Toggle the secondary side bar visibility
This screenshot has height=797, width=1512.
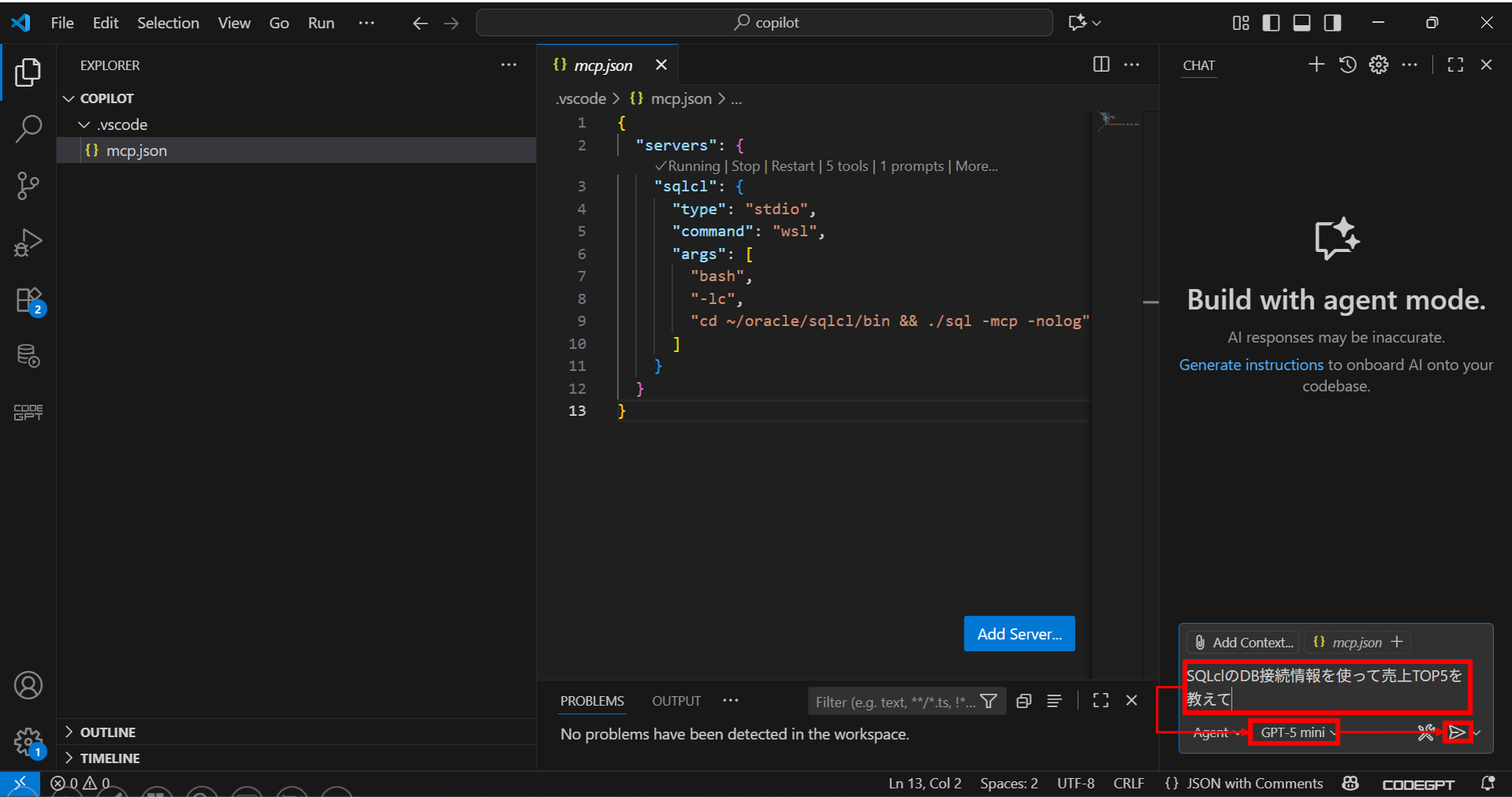(x=1332, y=23)
